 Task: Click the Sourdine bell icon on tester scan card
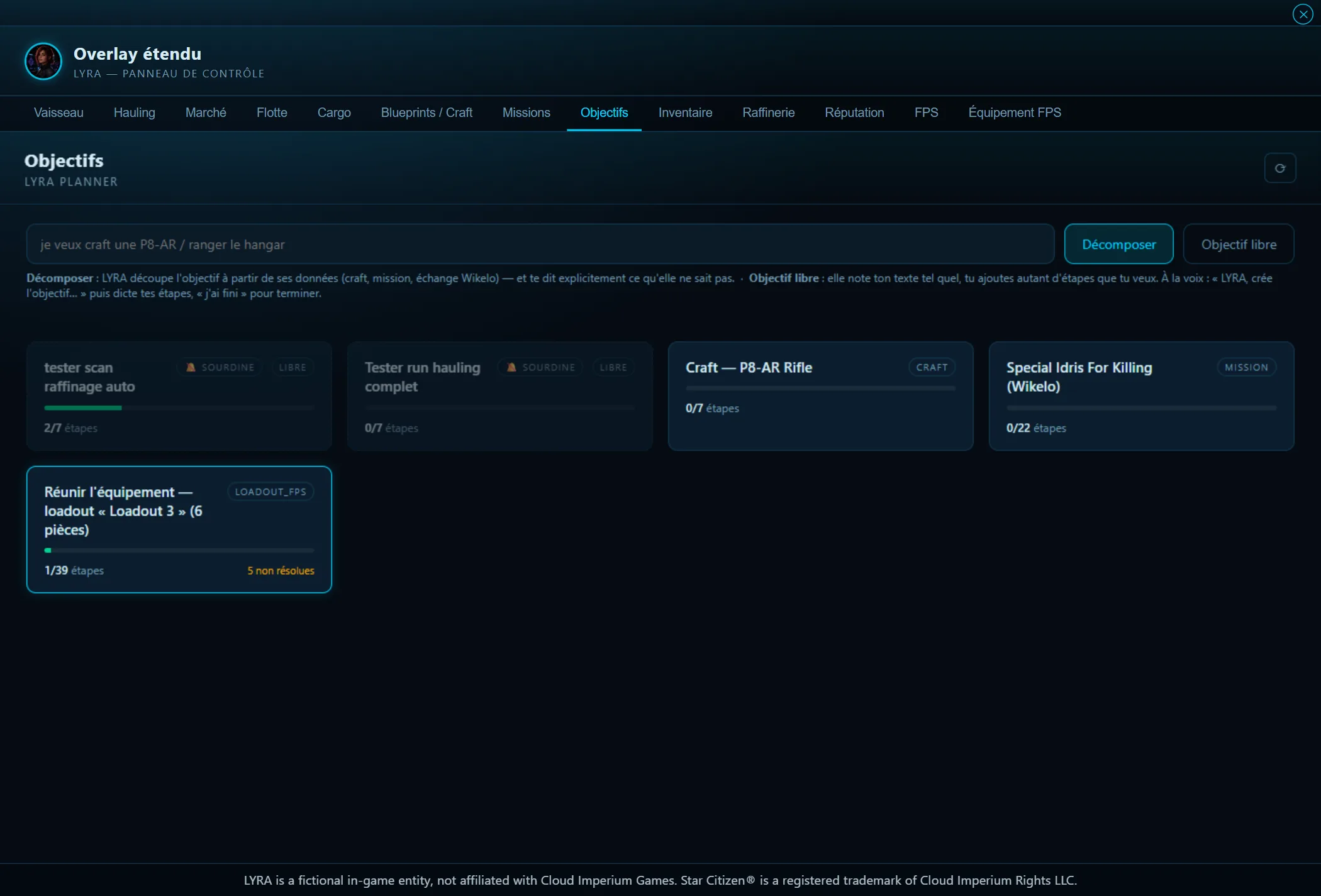(191, 367)
